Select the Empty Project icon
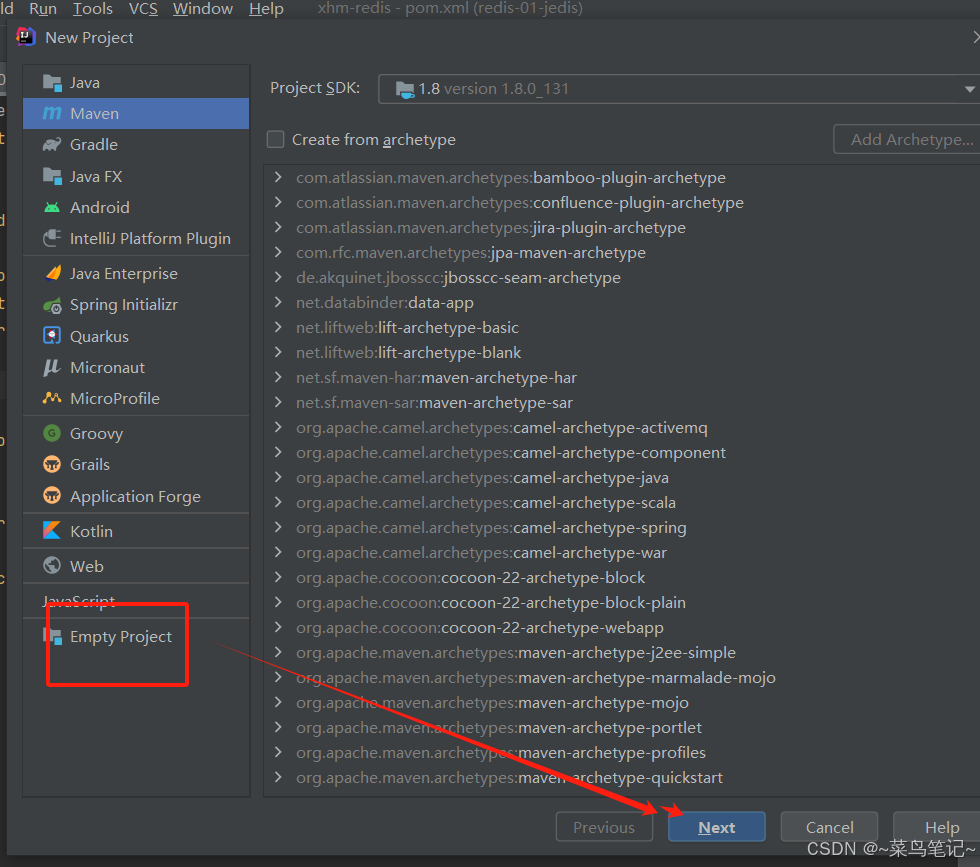Image resolution: width=980 pixels, height=867 pixels. (x=52, y=636)
